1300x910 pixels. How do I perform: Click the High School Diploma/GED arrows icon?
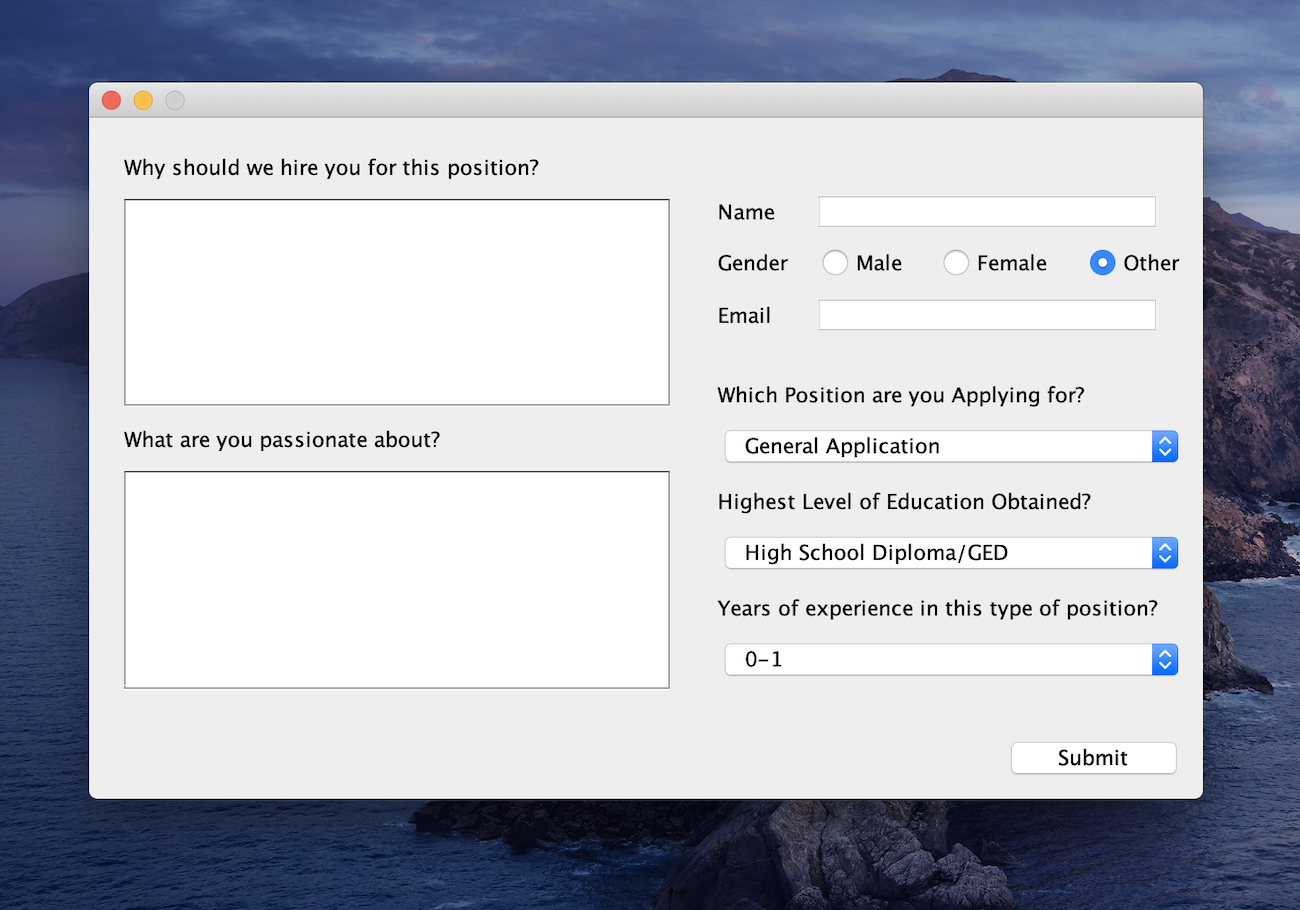[x=1164, y=553]
